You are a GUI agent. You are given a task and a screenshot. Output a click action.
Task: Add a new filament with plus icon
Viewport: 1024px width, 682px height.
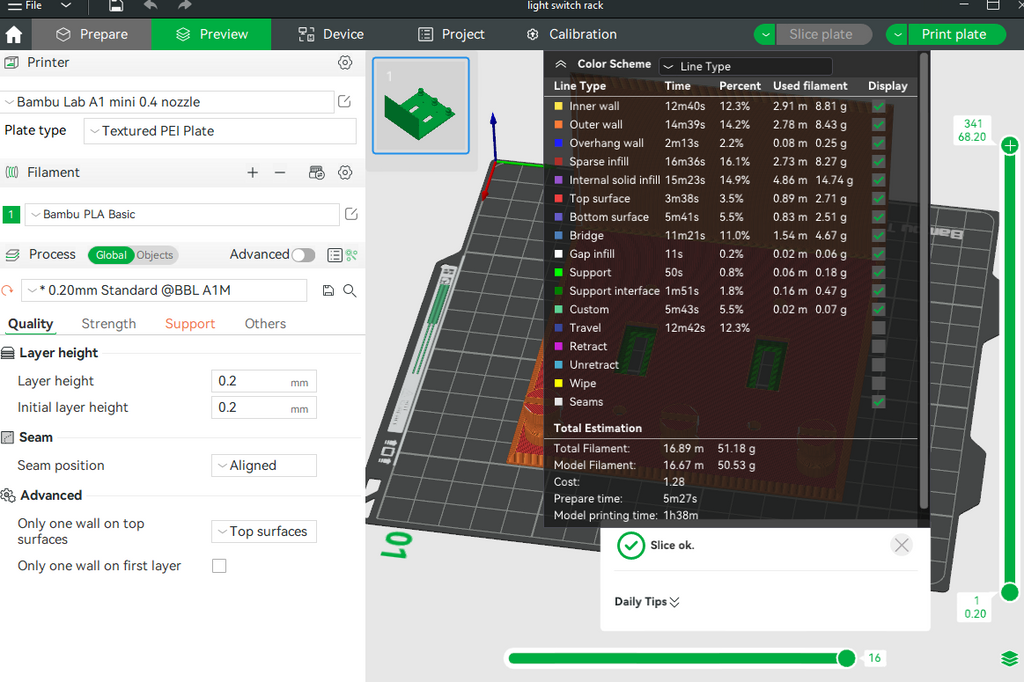click(253, 172)
